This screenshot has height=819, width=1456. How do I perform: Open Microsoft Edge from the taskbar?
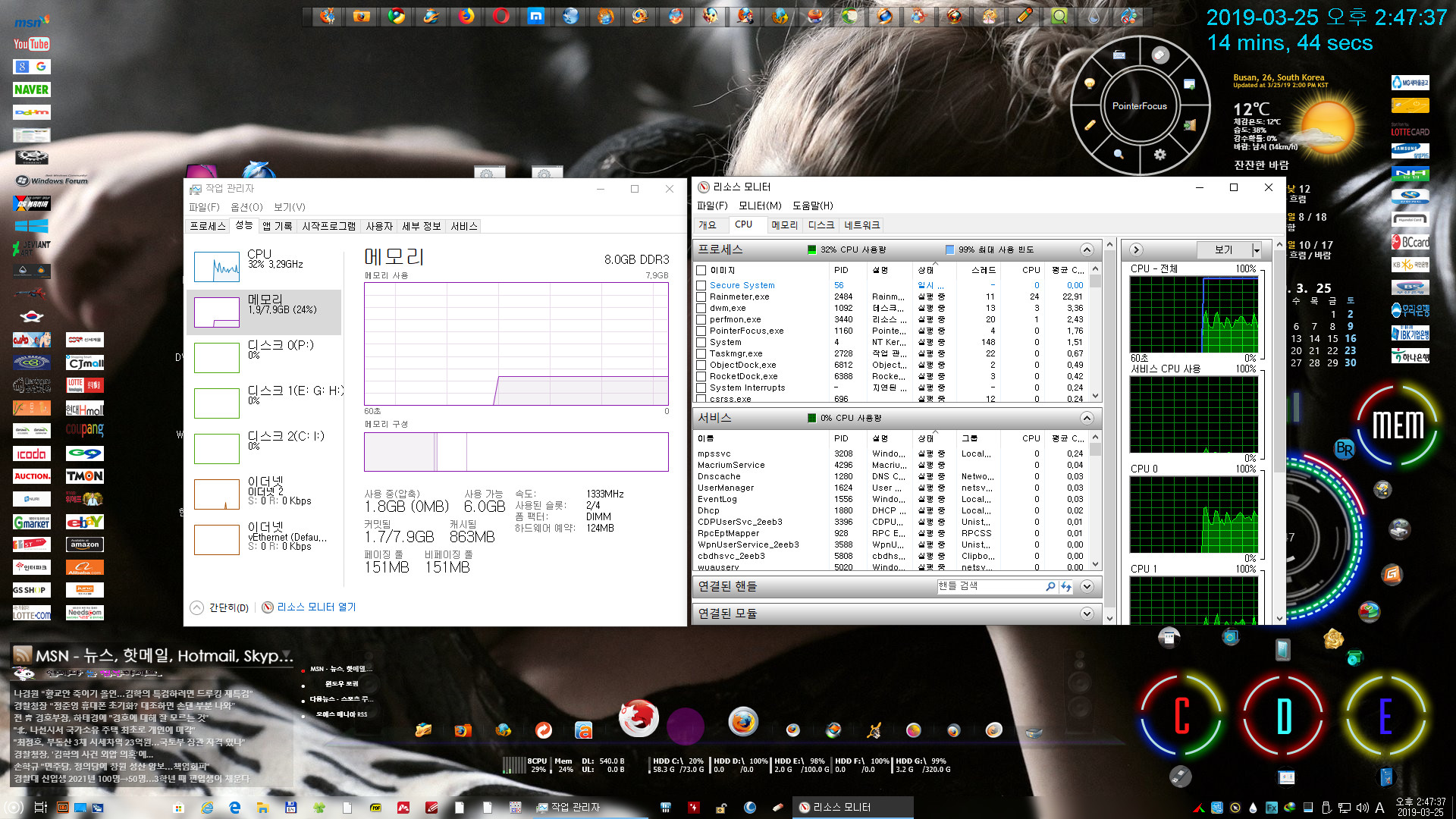(x=234, y=808)
